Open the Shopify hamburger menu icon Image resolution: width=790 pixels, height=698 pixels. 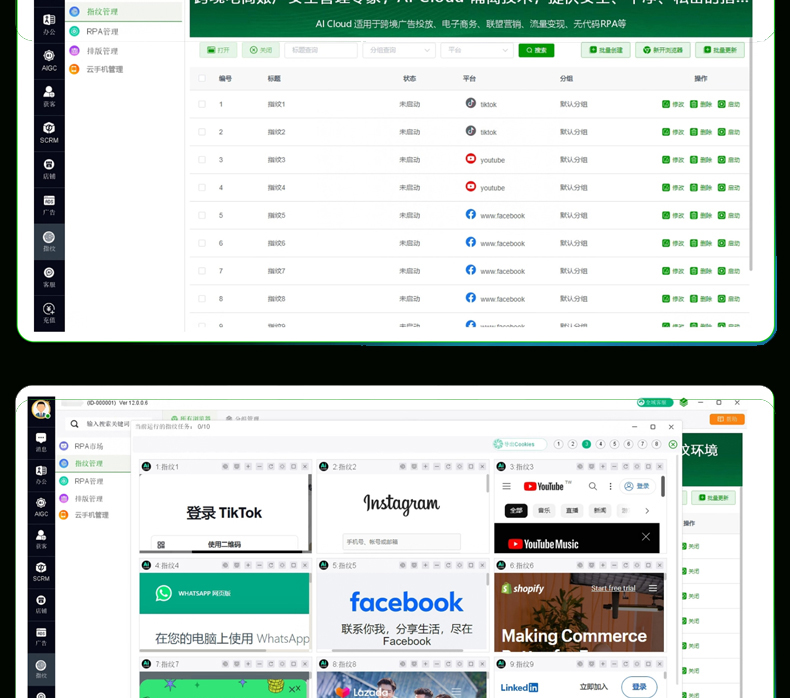[652, 588]
